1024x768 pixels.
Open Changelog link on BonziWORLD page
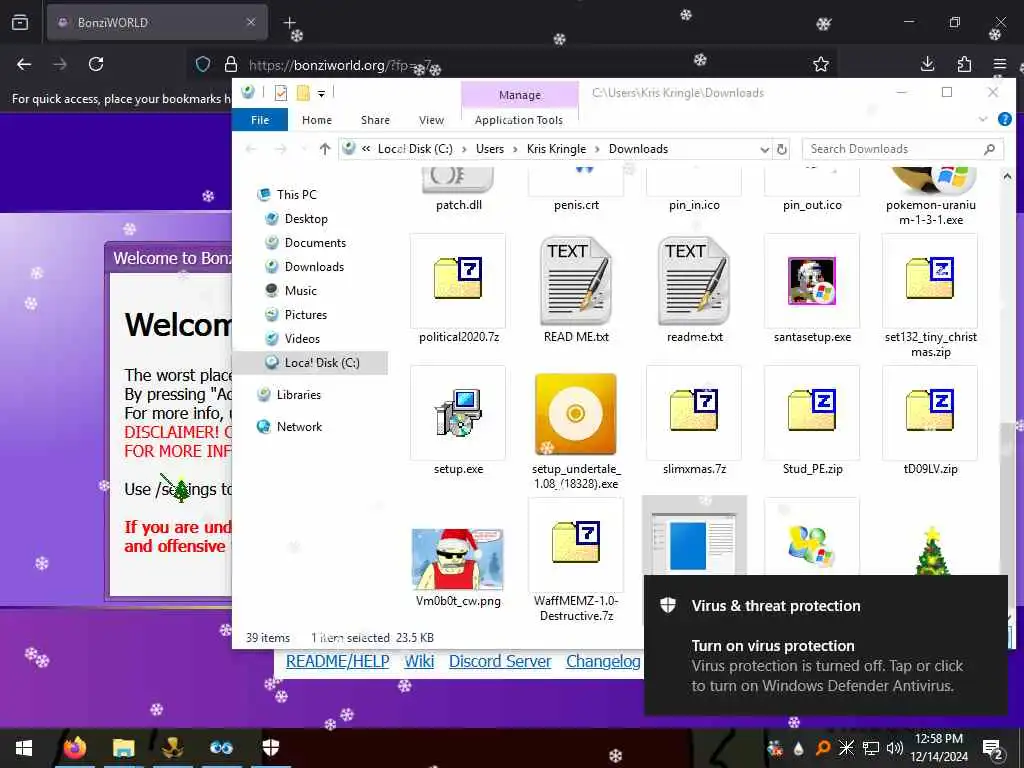point(603,662)
